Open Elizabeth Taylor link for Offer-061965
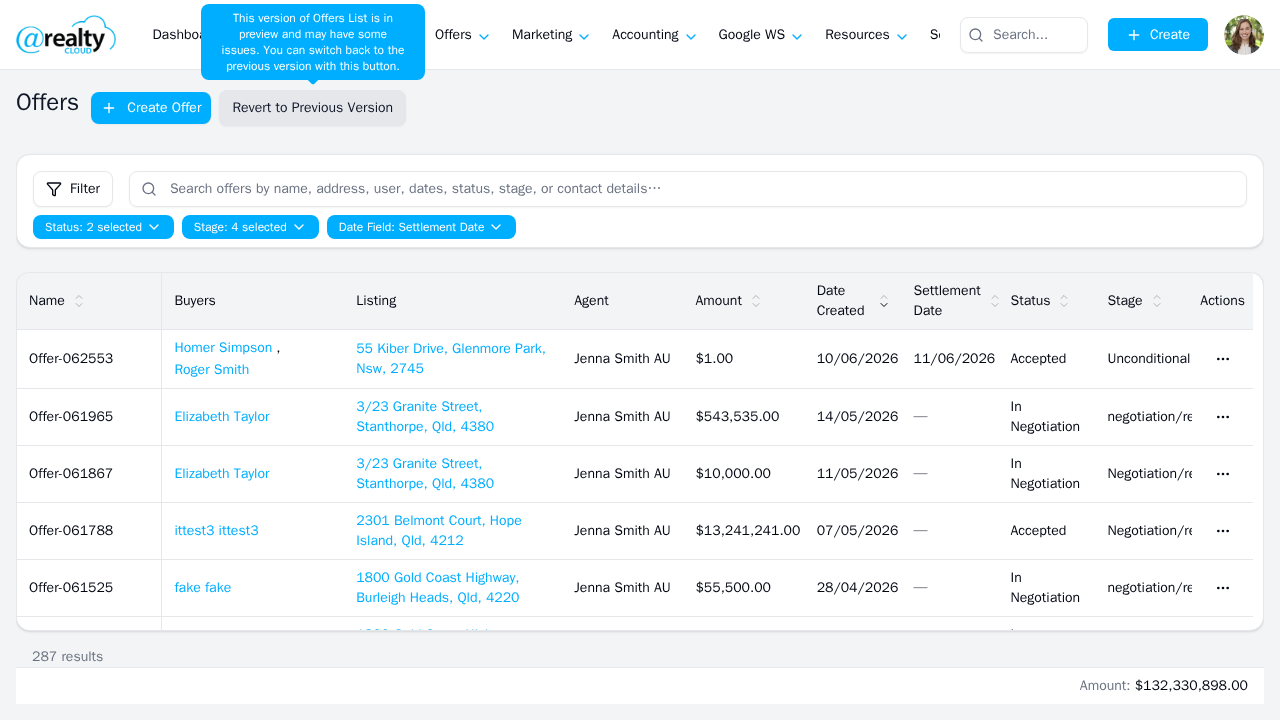The height and width of the screenshot is (720, 1280). tap(222, 417)
